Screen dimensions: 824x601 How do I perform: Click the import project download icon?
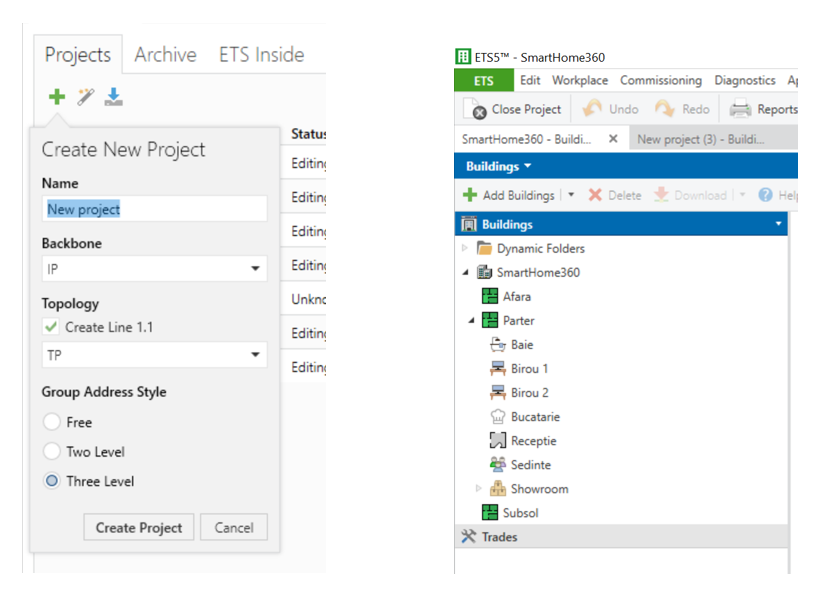click(x=113, y=96)
